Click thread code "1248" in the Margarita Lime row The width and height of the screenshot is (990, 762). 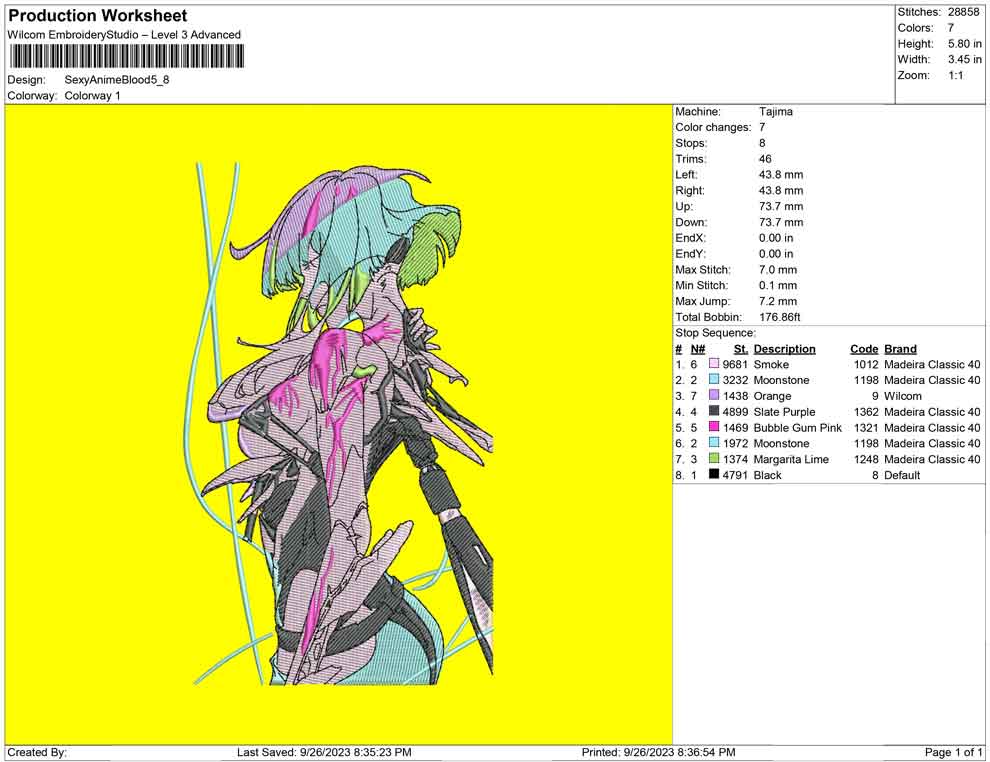pyautogui.click(x=866, y=459)
